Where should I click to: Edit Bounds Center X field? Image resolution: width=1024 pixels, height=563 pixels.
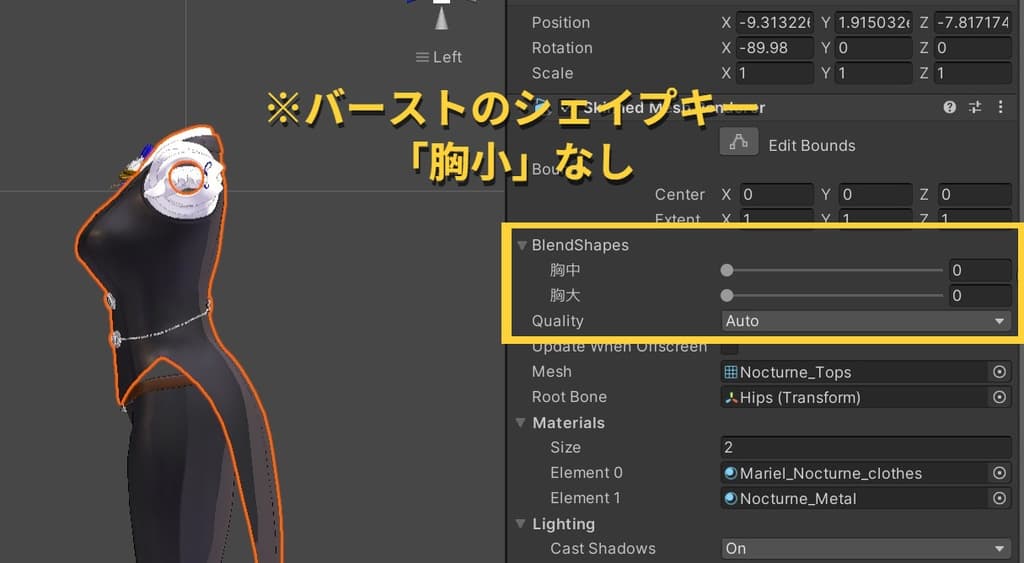(x=776, y=195)
